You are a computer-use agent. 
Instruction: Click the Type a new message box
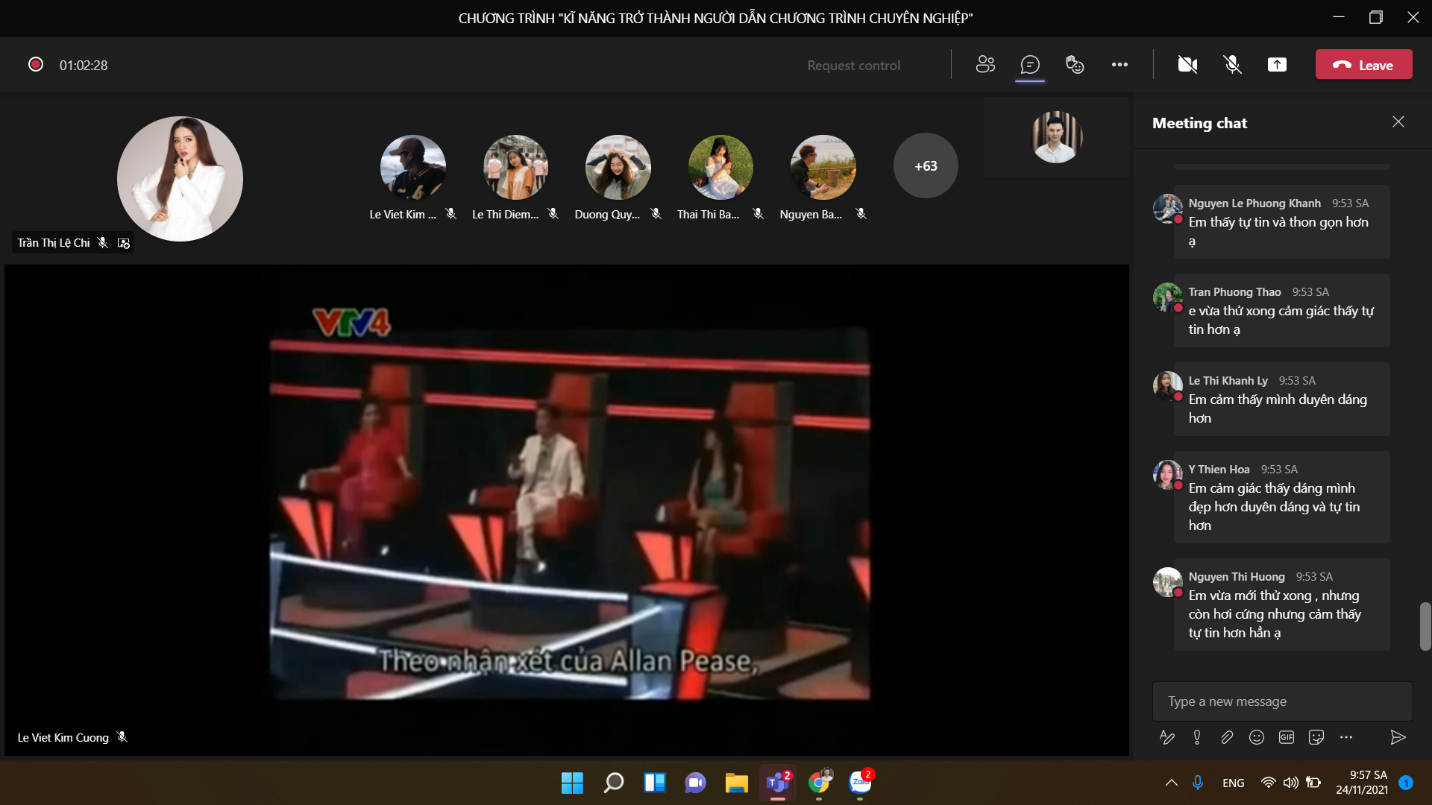1283,702
